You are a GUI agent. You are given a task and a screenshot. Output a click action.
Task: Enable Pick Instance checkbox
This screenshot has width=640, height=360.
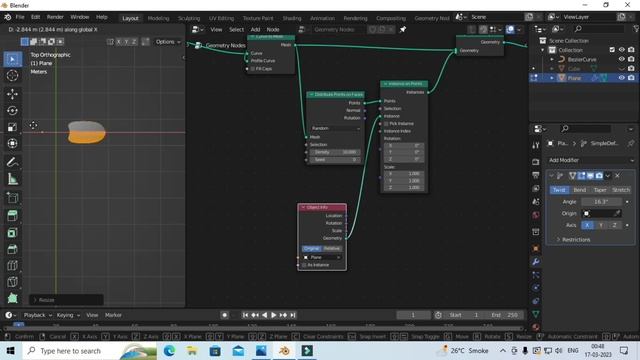386,124
